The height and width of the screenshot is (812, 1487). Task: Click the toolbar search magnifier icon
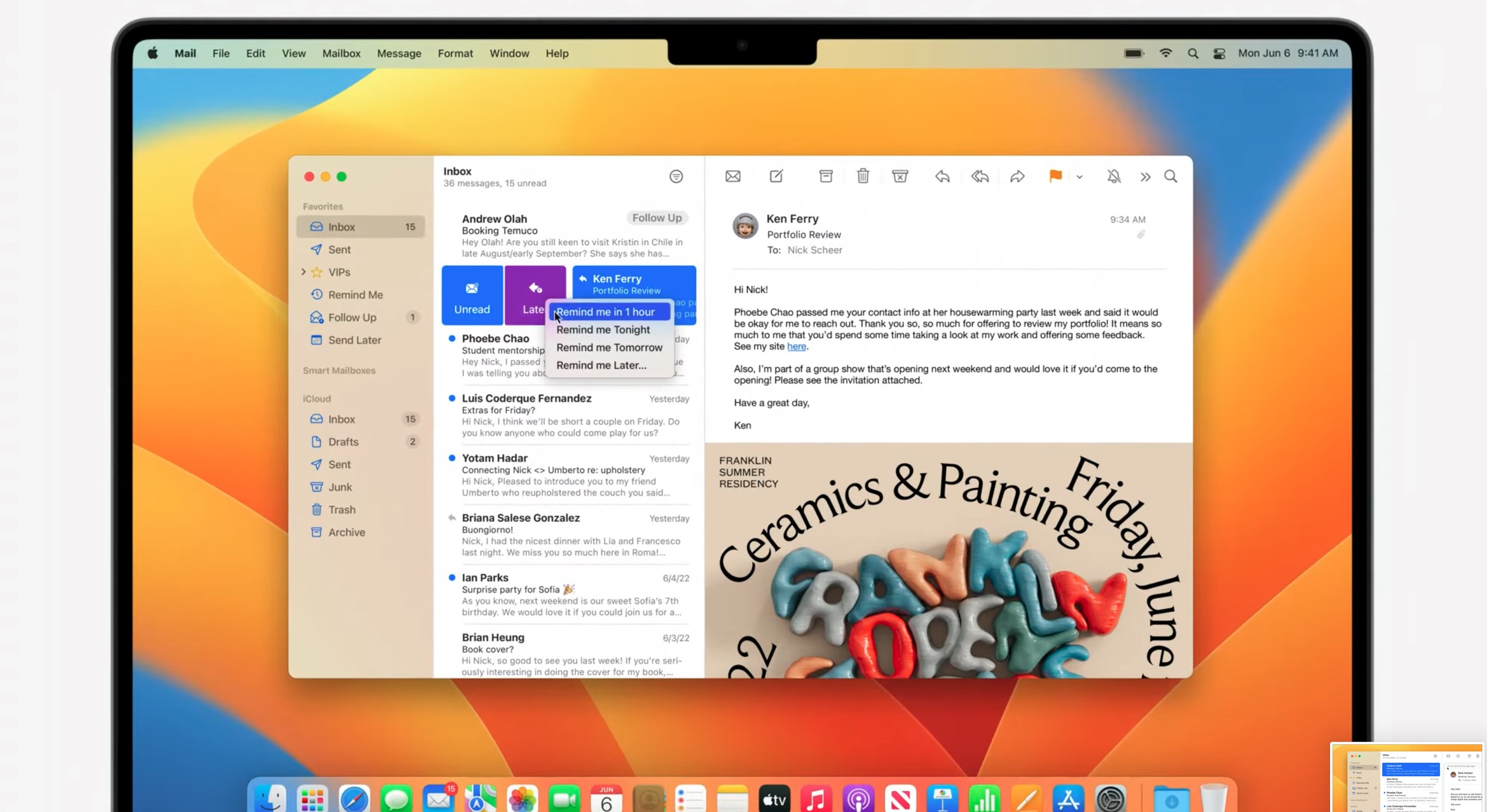click(1170, 176)
